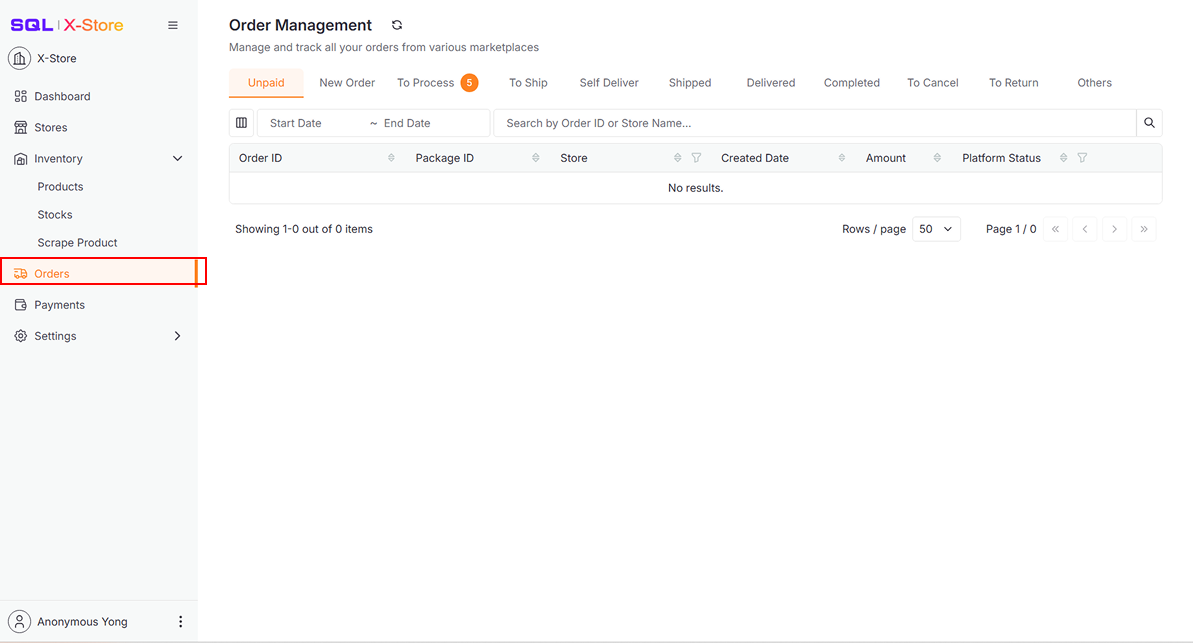Open the column settings icon
Viewport: 1193px width, 643px height.
click(x=241, y=123)
